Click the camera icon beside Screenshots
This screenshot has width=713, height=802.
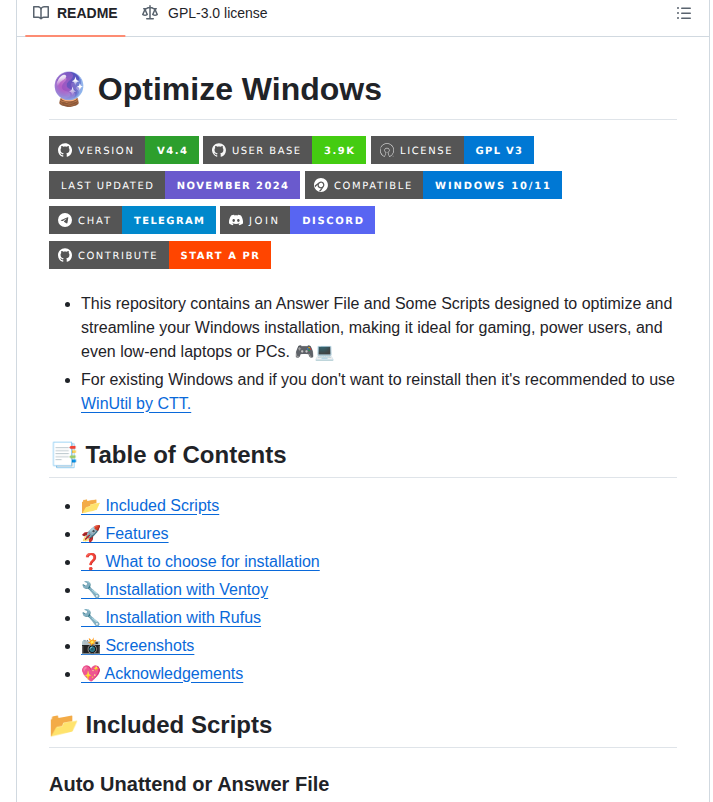click(x=90, y=645)
